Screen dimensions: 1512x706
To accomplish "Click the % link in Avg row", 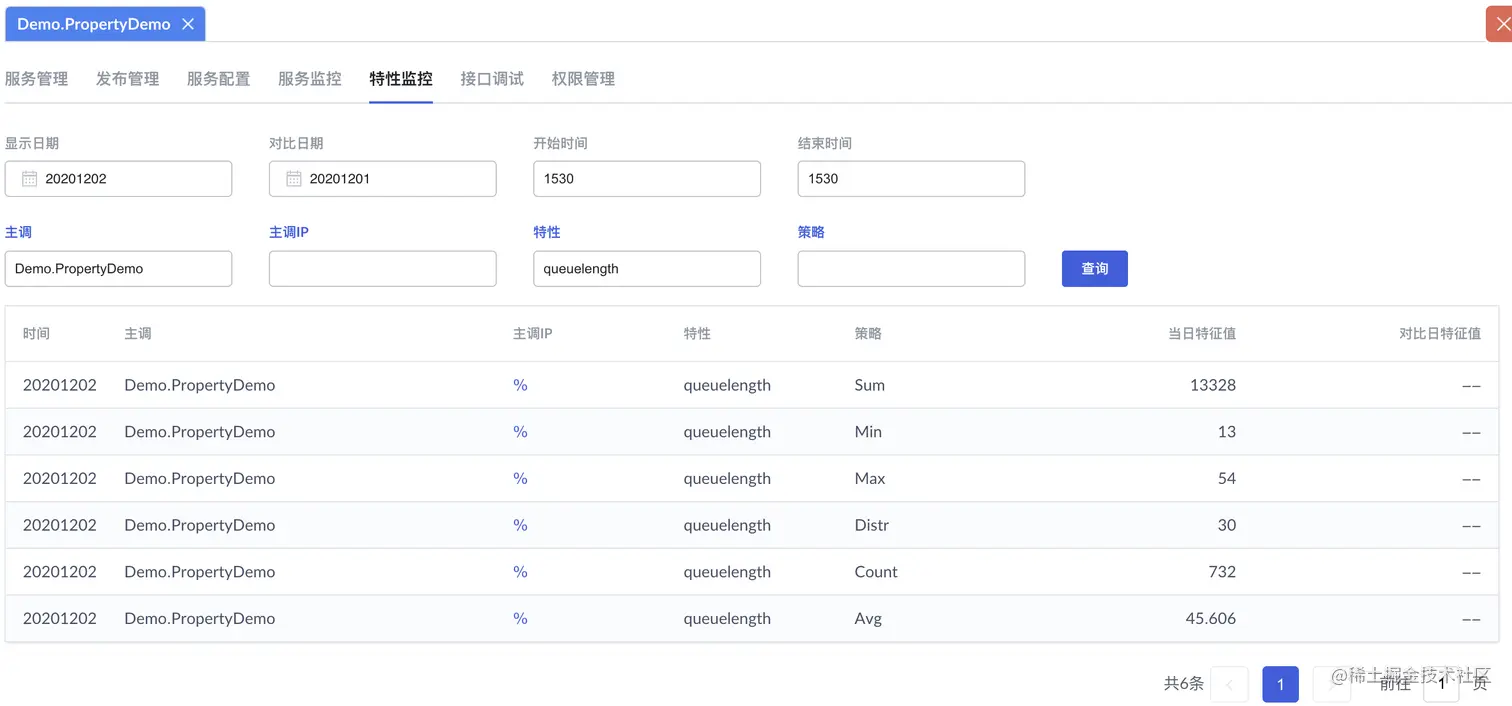I will [520, 618].
